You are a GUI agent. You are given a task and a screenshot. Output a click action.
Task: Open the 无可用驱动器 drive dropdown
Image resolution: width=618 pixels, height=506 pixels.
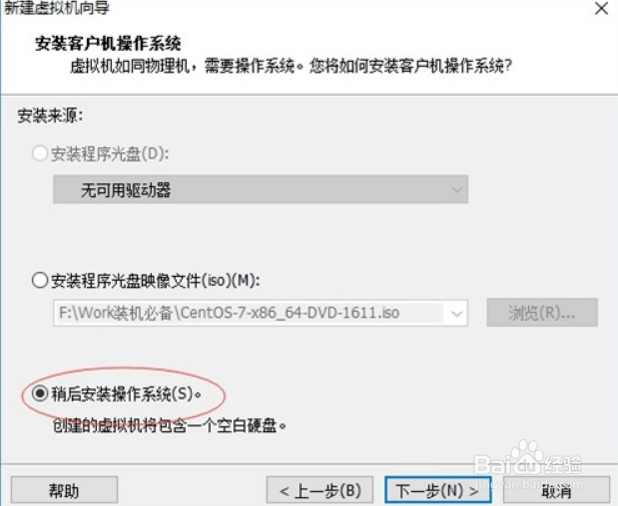pyautogui.click(x=261, y=190)
